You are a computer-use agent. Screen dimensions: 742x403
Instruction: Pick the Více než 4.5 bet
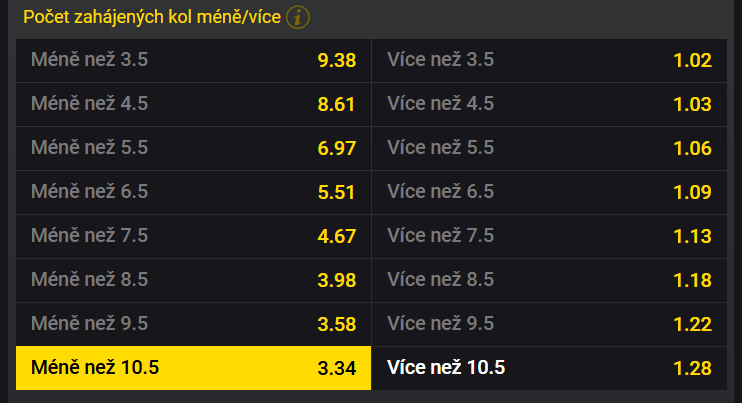pyautogui.click(x=549, y=105)
